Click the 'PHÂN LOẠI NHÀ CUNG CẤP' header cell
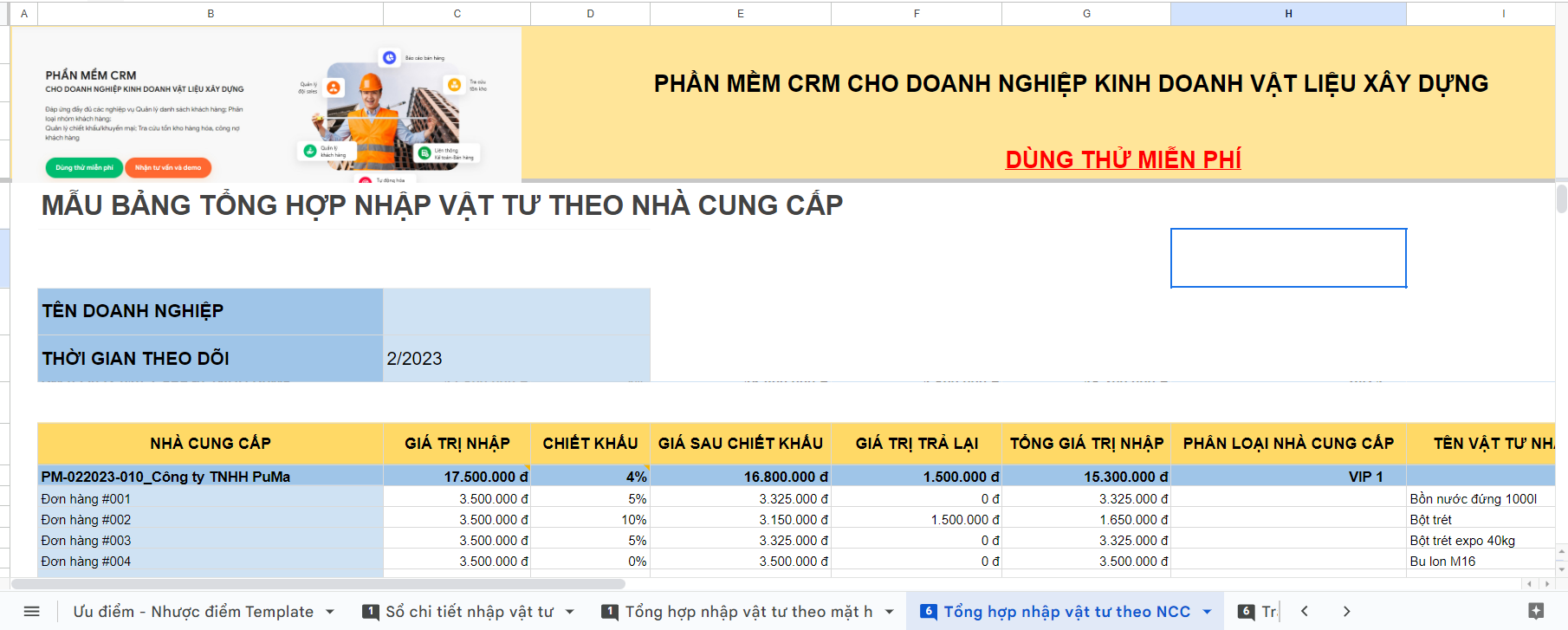 click(1288, 444)
